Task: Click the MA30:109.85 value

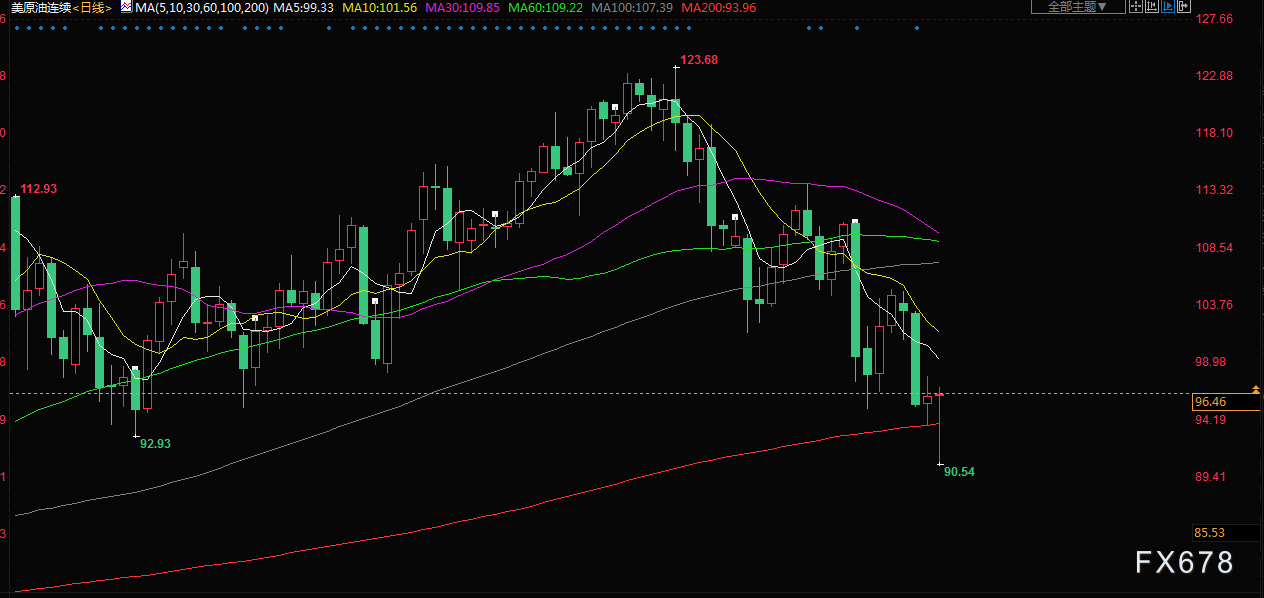Action: (462, 7)
